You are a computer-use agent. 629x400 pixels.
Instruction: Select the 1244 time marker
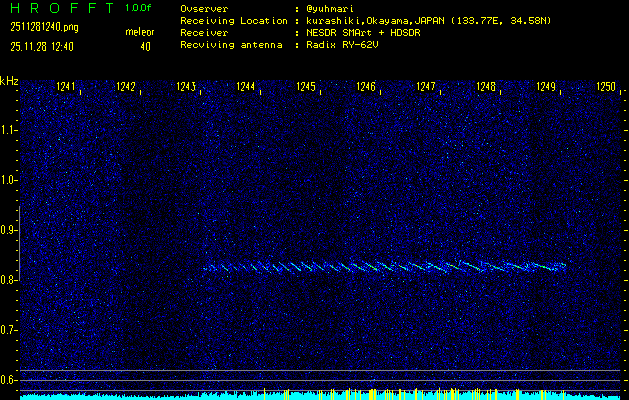click(246, 88)
